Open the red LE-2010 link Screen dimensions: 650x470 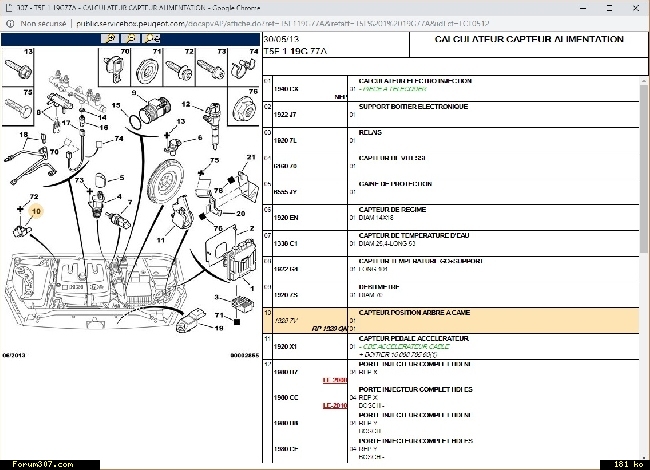click(x=335, y=405)
